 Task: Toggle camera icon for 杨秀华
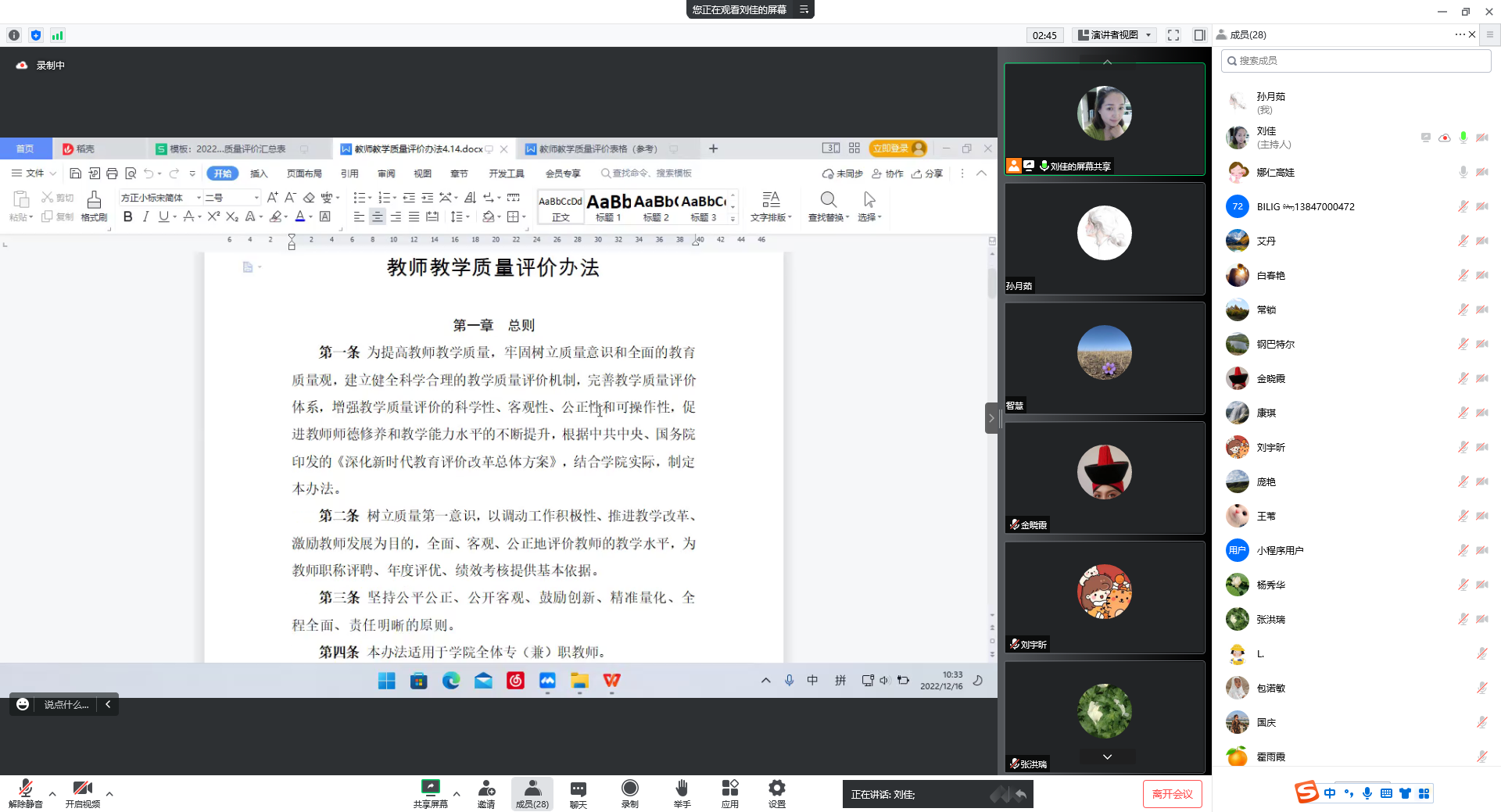1482,585
